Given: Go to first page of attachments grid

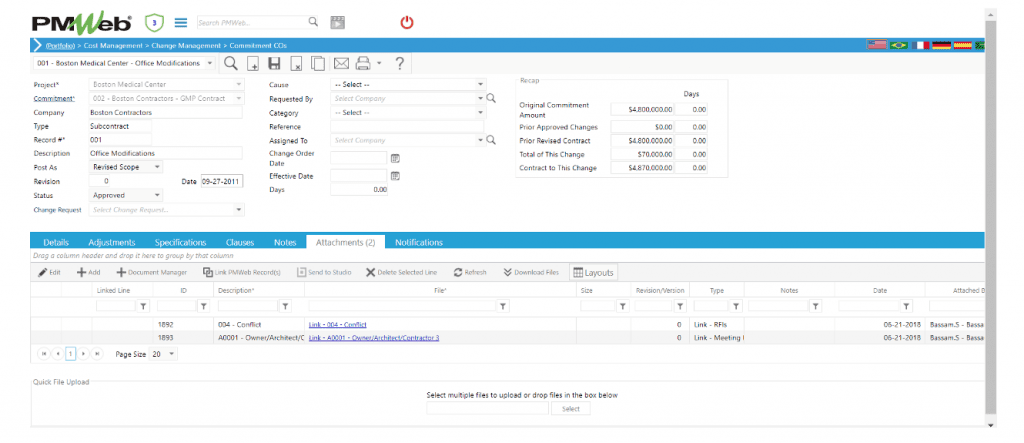Looking at the screenshot, I should (x=44, y=353).
